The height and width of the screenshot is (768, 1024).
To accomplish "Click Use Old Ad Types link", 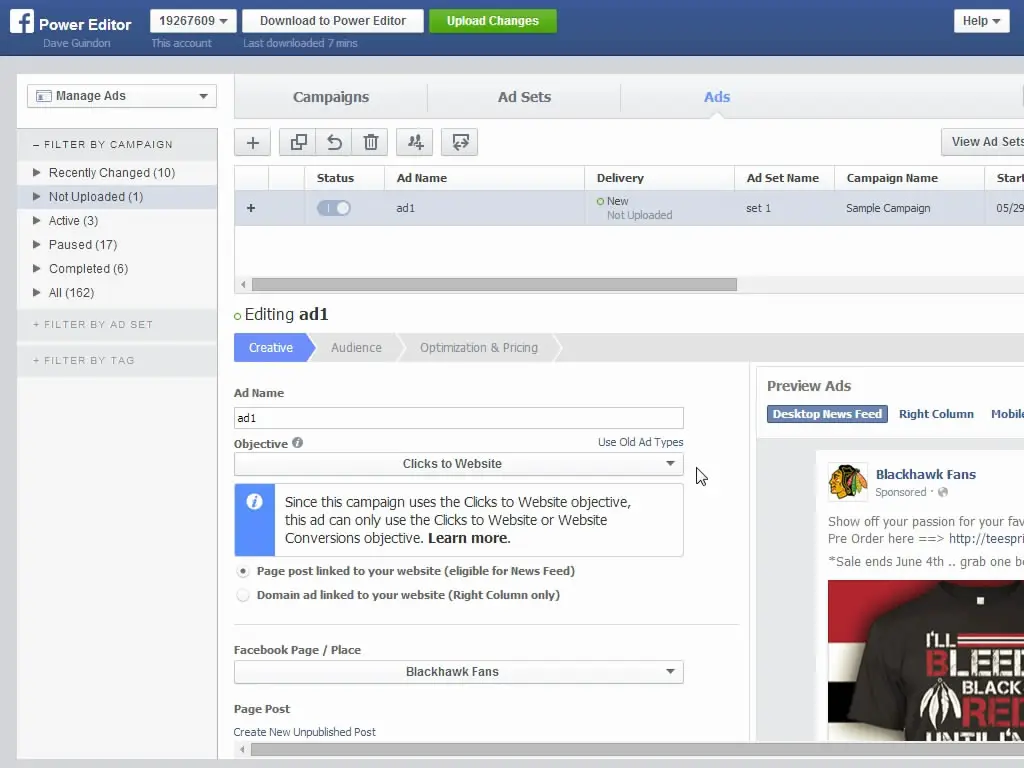I will coord(640,442).
